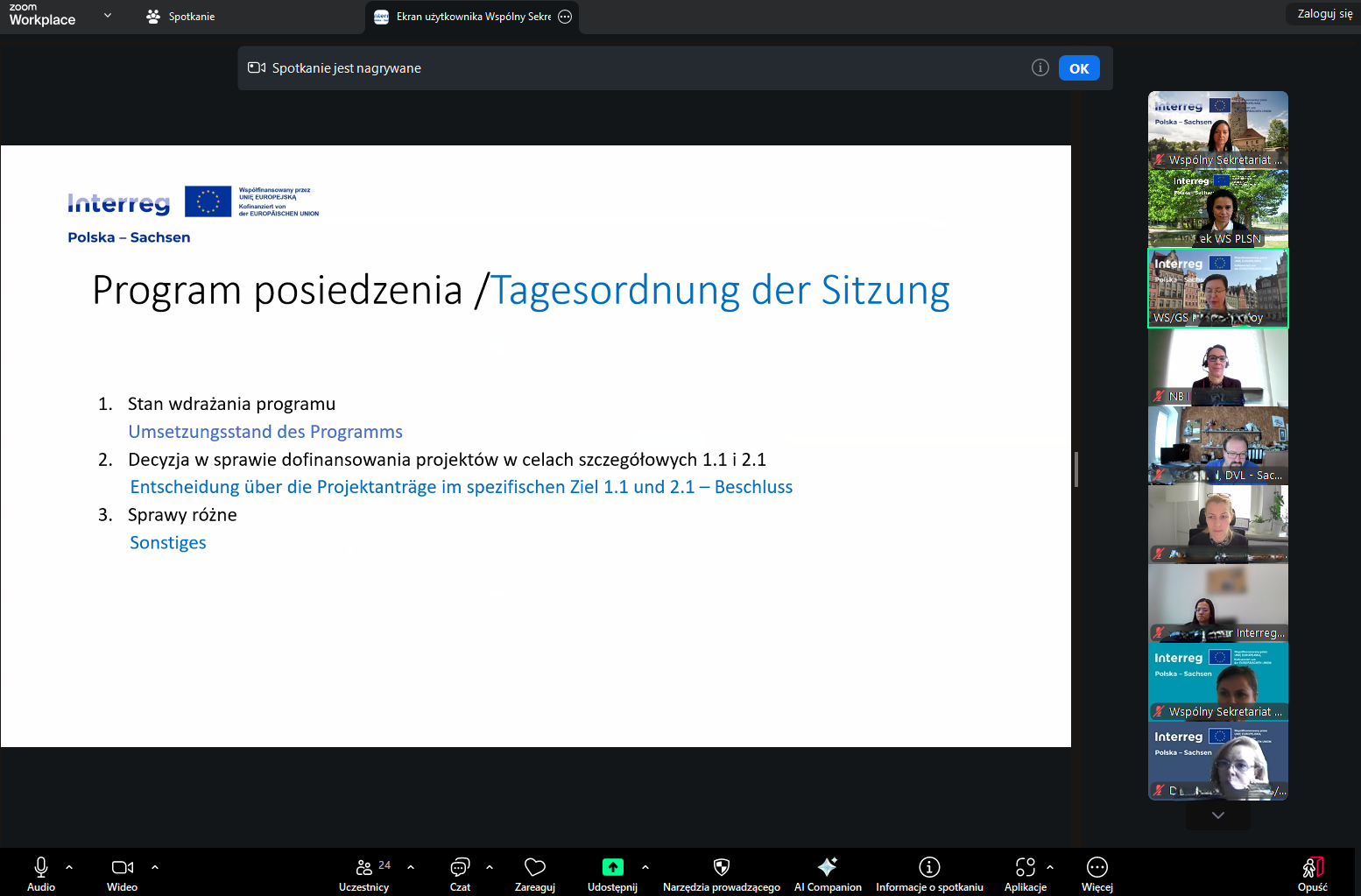
Task: Mute the microphone via Audio control
Action: [x=40, y=873]
